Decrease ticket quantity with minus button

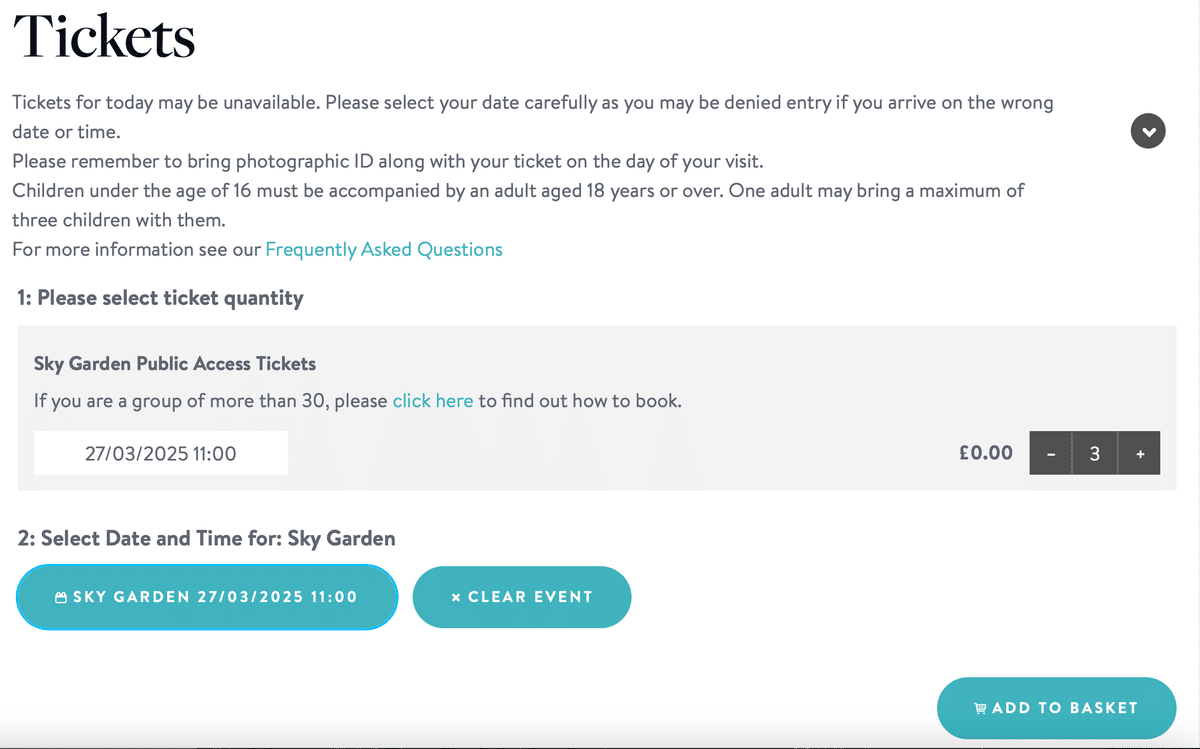pos(1051,454)
